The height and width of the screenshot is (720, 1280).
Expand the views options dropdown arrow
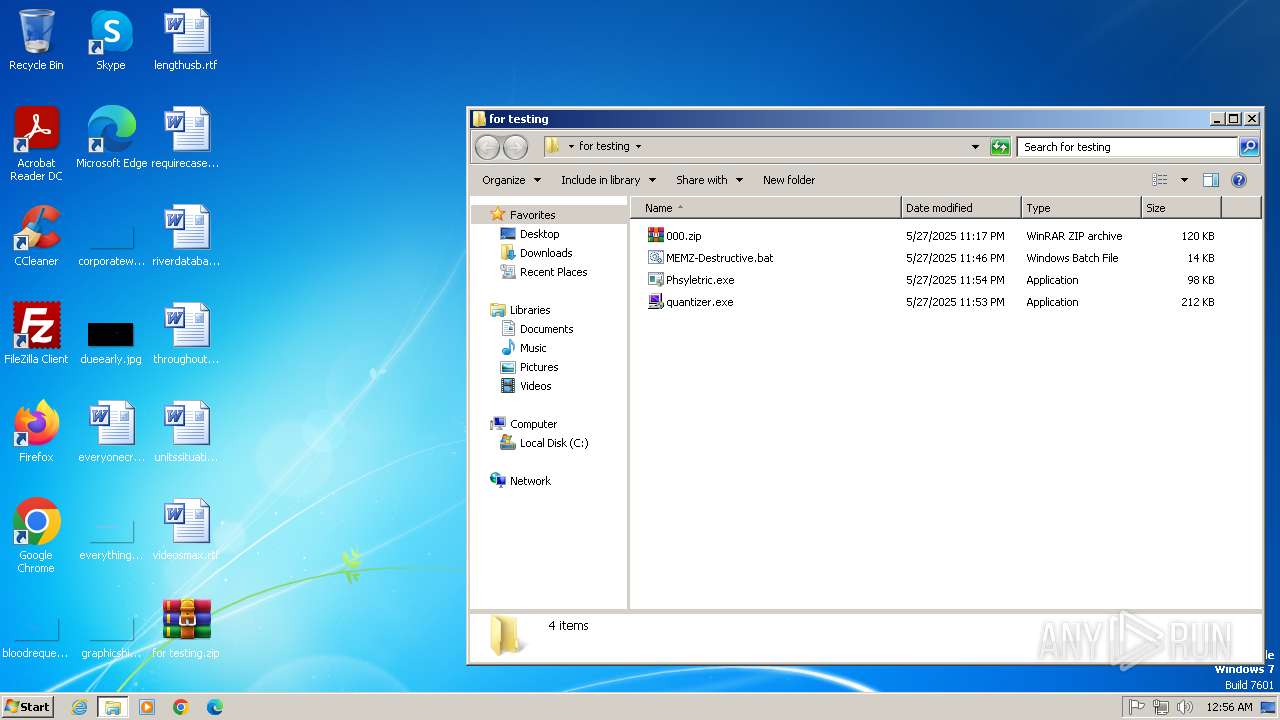click(1184, 180)
